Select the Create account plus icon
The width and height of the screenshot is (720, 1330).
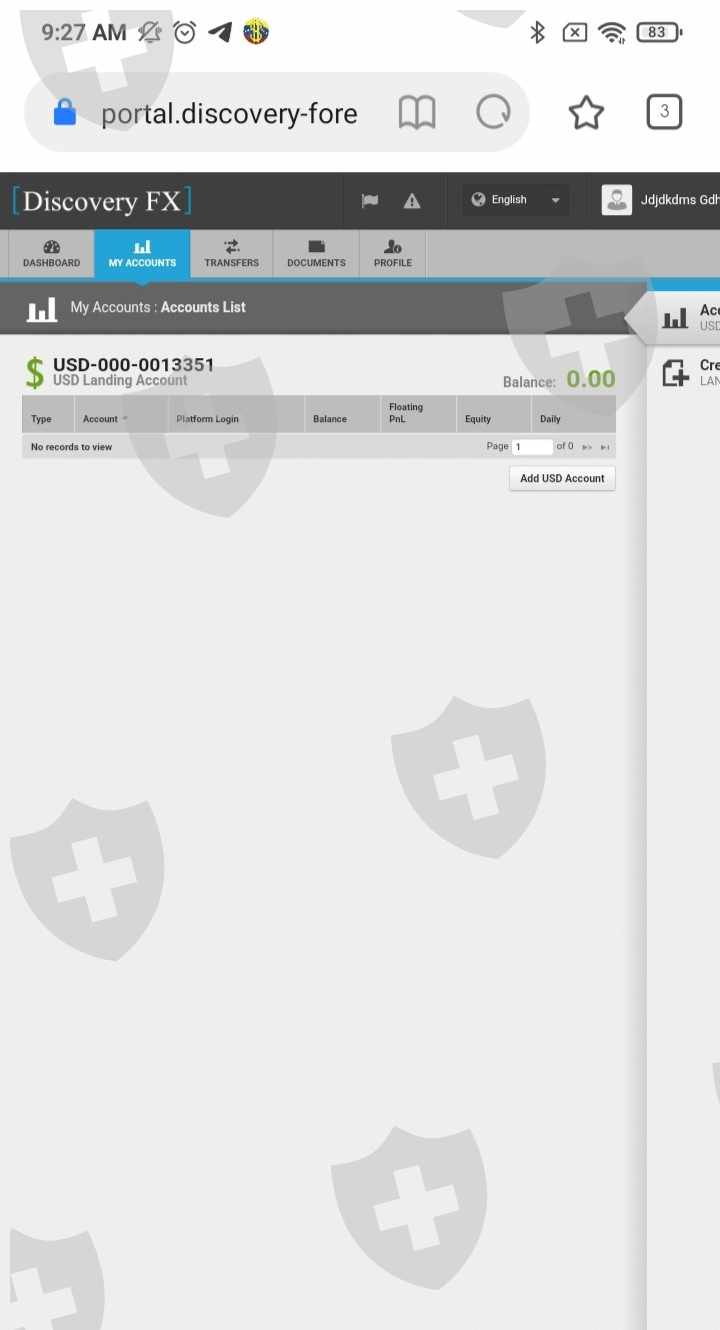pos(676,373)
